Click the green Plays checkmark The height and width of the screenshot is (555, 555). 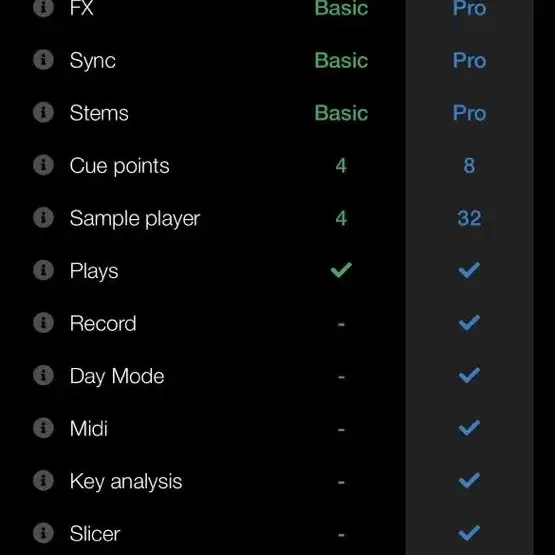(x=341, y=270)
